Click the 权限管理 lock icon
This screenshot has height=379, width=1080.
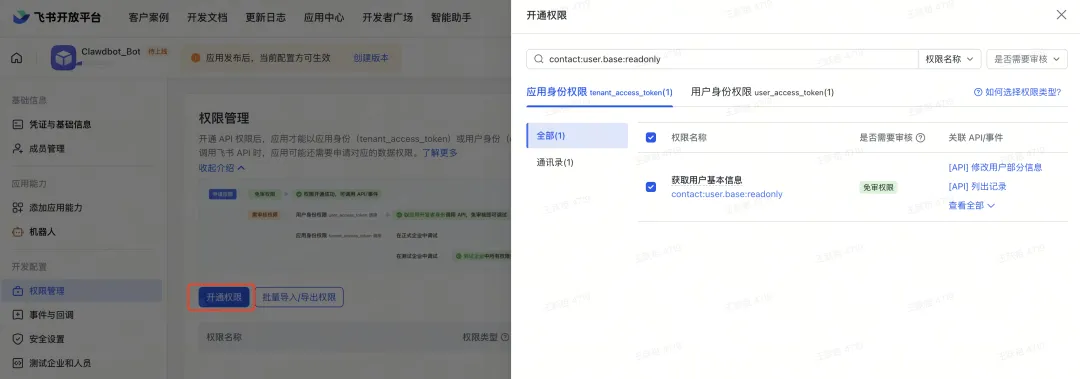click(18, 291)
